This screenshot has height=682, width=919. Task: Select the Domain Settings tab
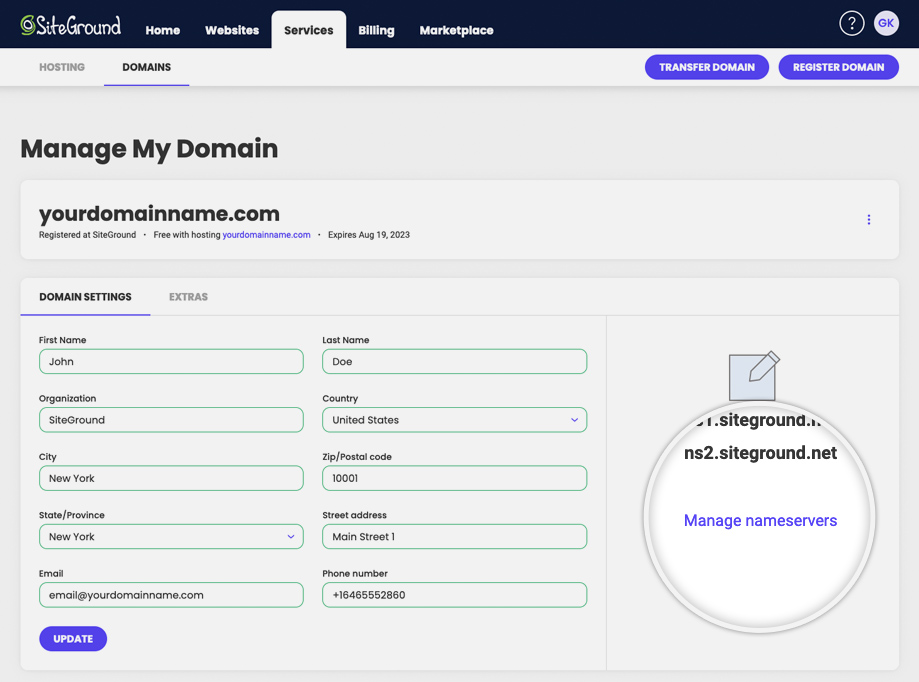point(86,297)
